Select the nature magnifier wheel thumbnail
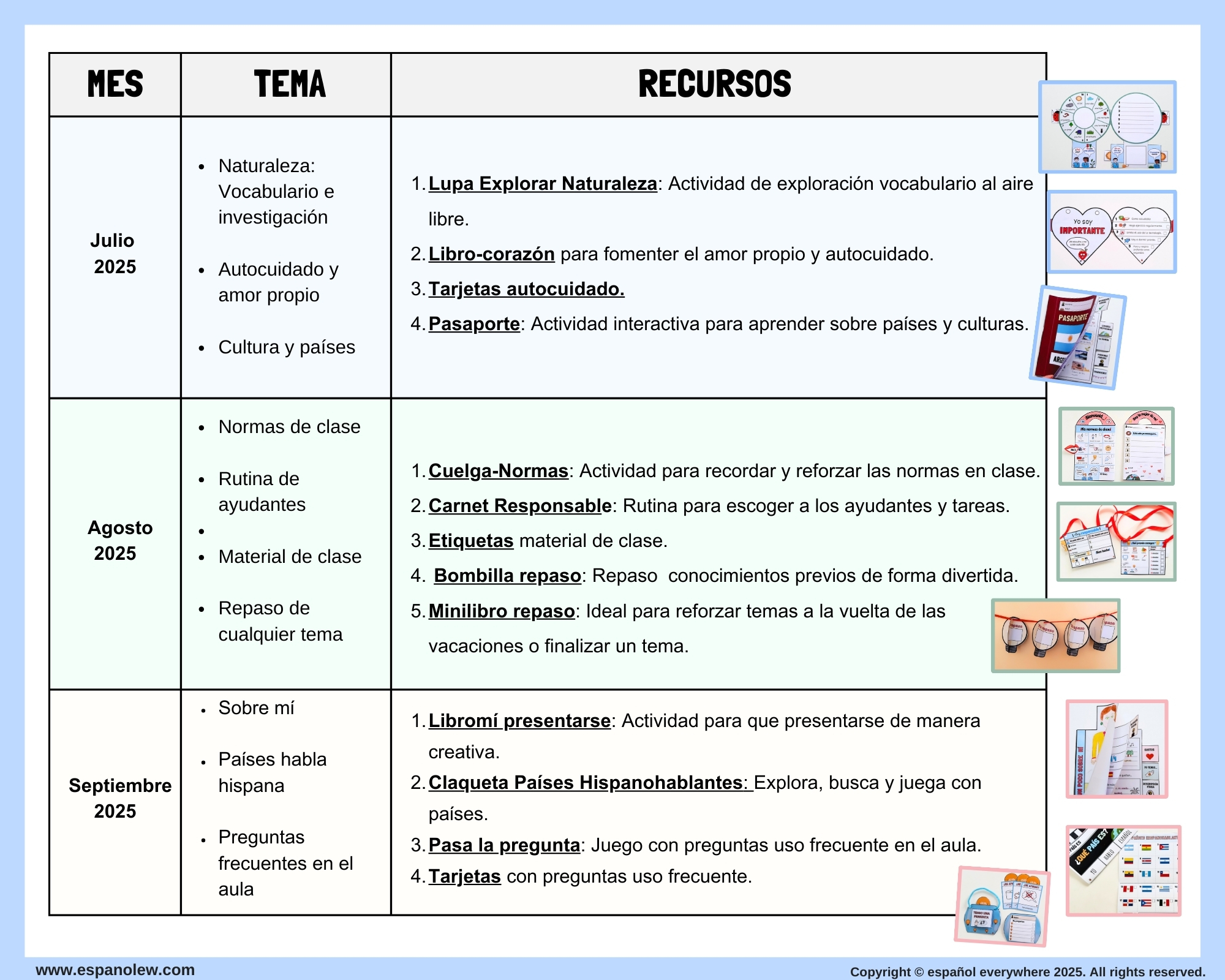The image size is (1225, 980). click(1107, 127)
